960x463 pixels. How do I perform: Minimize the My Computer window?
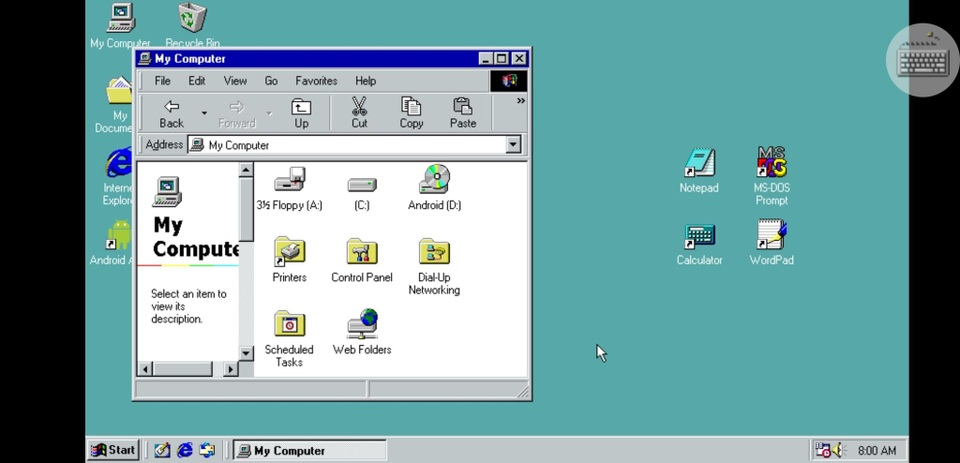[x=486, y=59]
